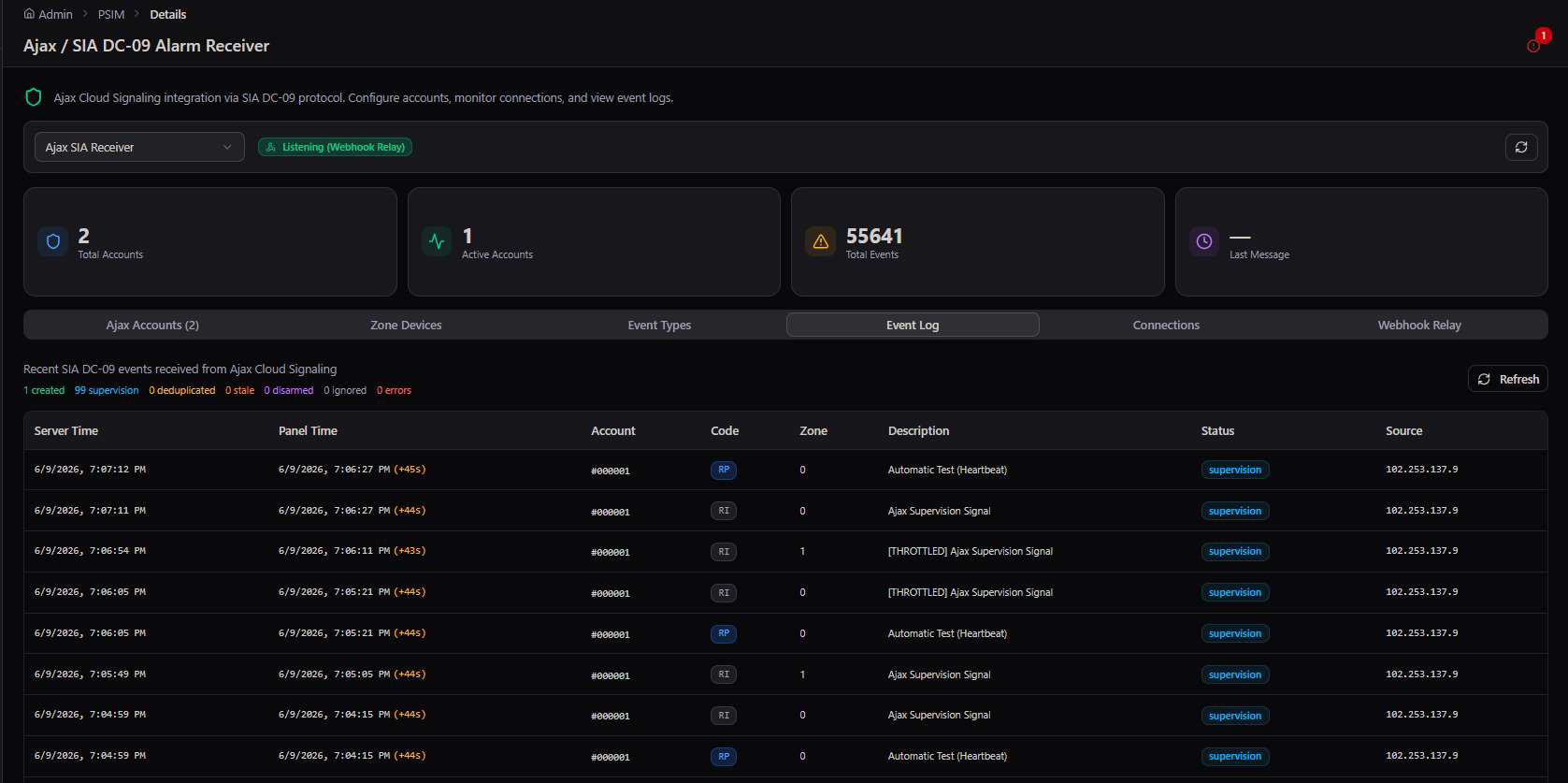Click the shield icon in Total Accounts card
The height and width of the screenshot is (783, 1568).
(x=53, y=241)
